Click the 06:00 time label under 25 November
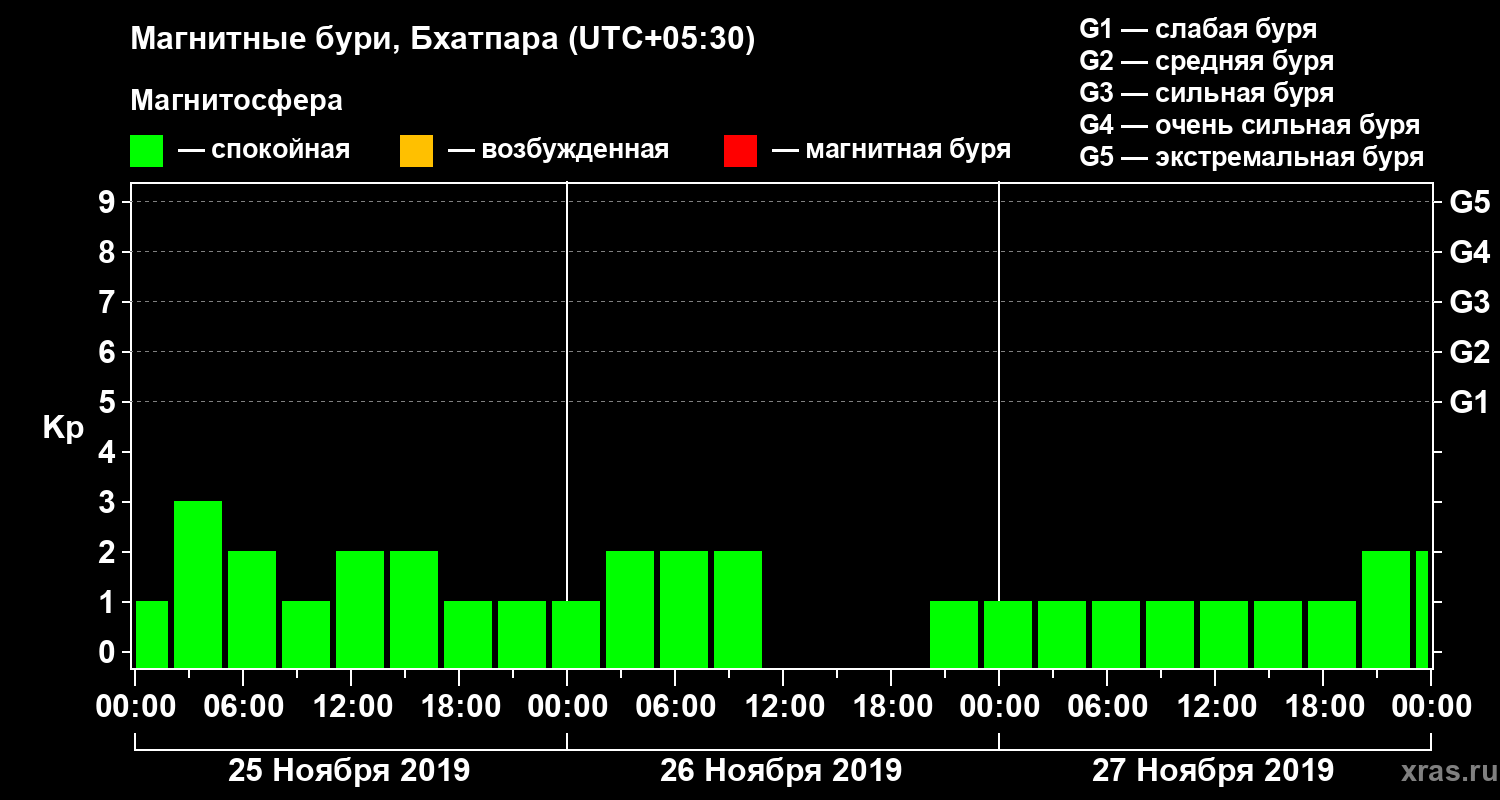This screenshot has width=1500, height=800. tap(242, 707)
